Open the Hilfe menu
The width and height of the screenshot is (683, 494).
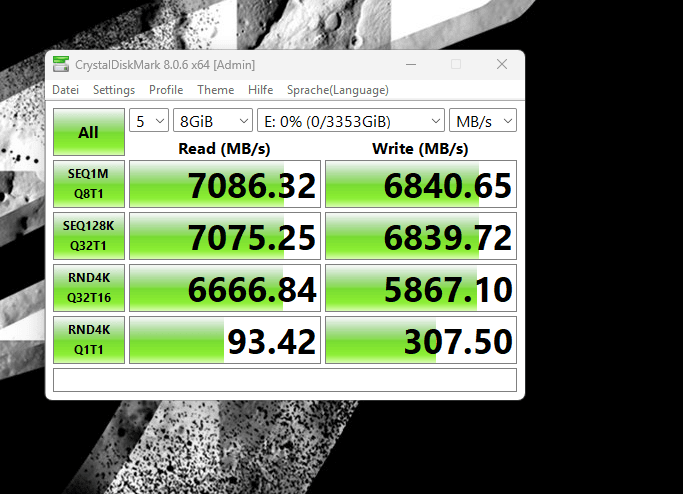point(260,90)
